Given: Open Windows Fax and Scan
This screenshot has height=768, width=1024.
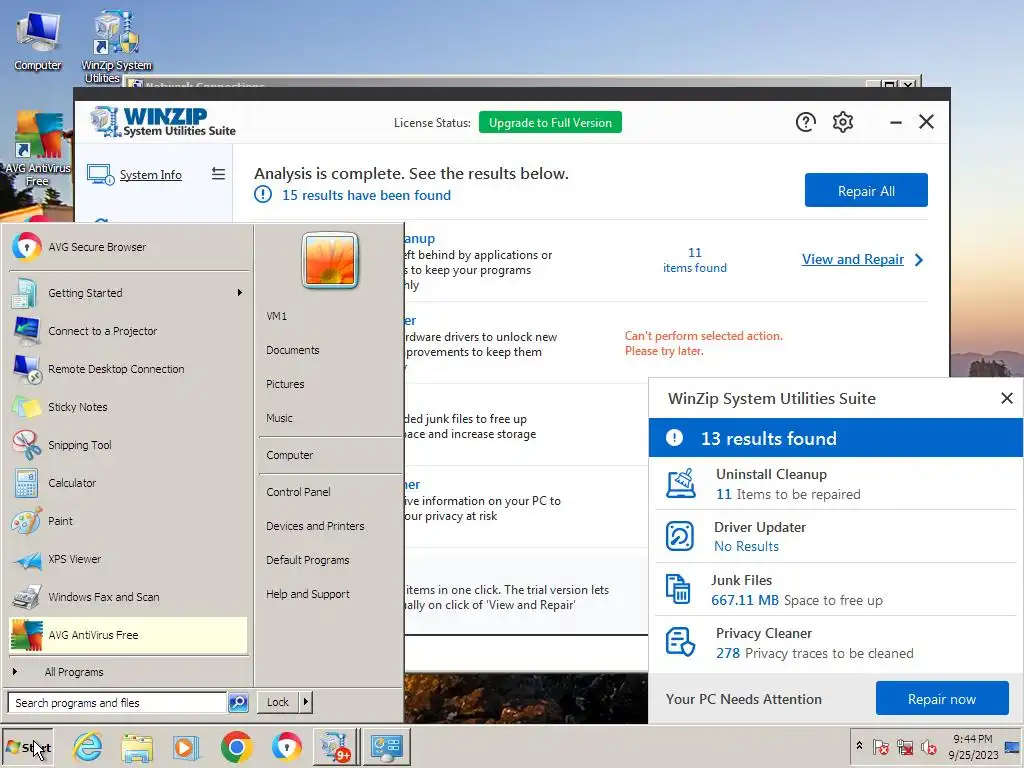Looking at the screenshot, I should [129, 597].
